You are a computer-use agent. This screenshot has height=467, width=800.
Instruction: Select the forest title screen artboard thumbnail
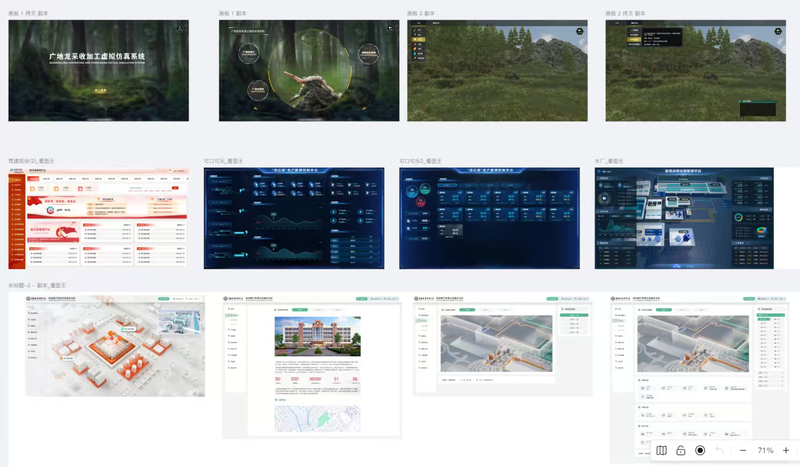(98, 71)
